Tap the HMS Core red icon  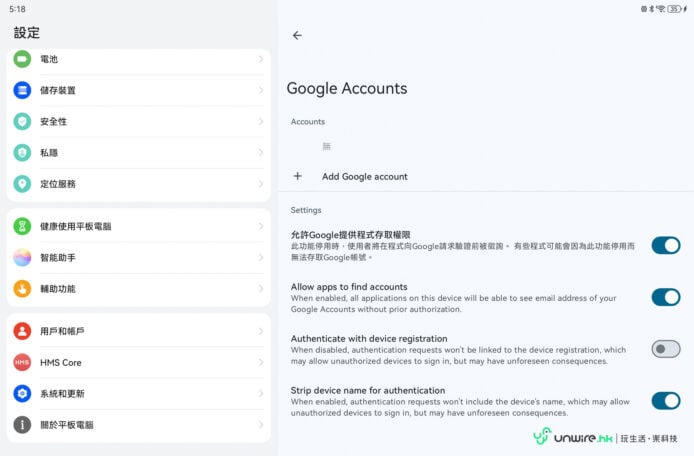(x=22, y=362)
